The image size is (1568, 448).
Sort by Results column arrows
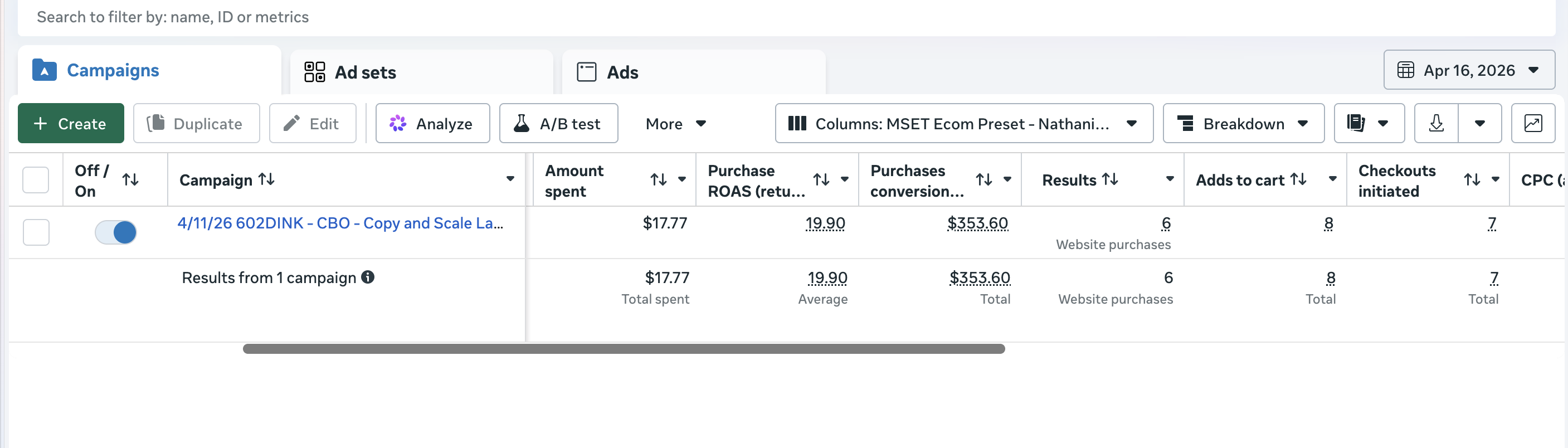point(1111,179)
